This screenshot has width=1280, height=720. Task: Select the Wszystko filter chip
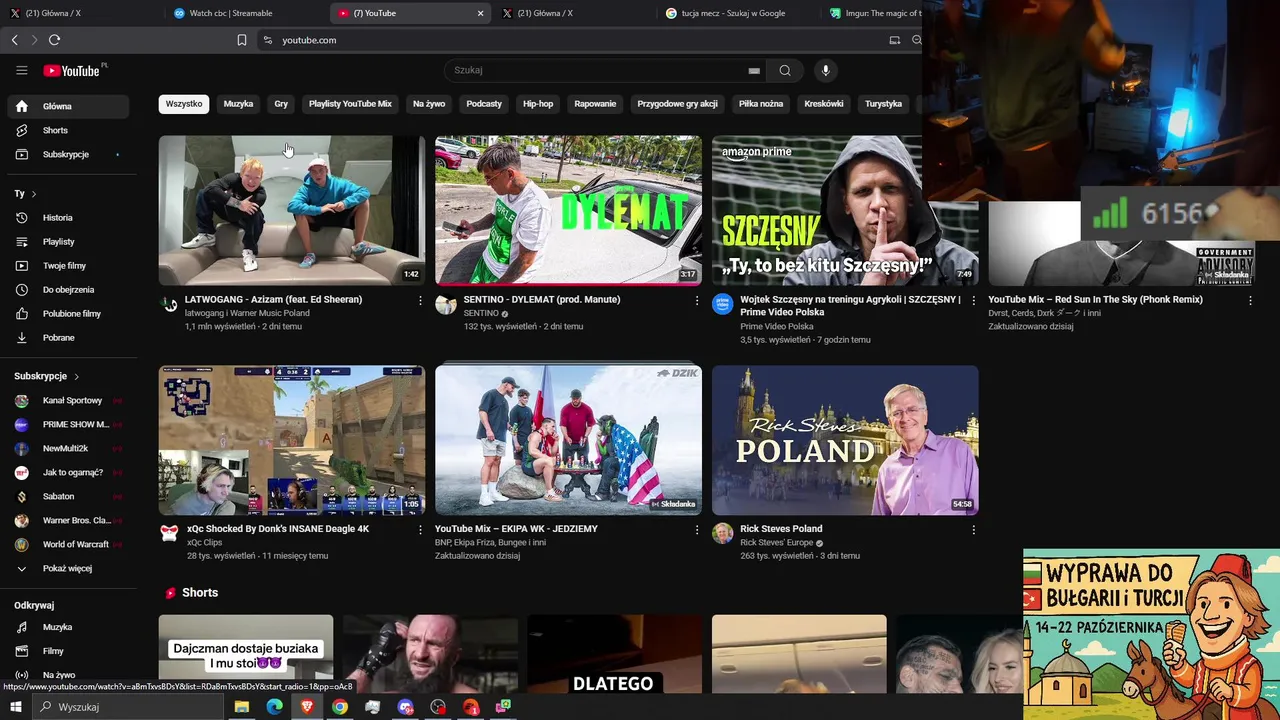(184, 104)
